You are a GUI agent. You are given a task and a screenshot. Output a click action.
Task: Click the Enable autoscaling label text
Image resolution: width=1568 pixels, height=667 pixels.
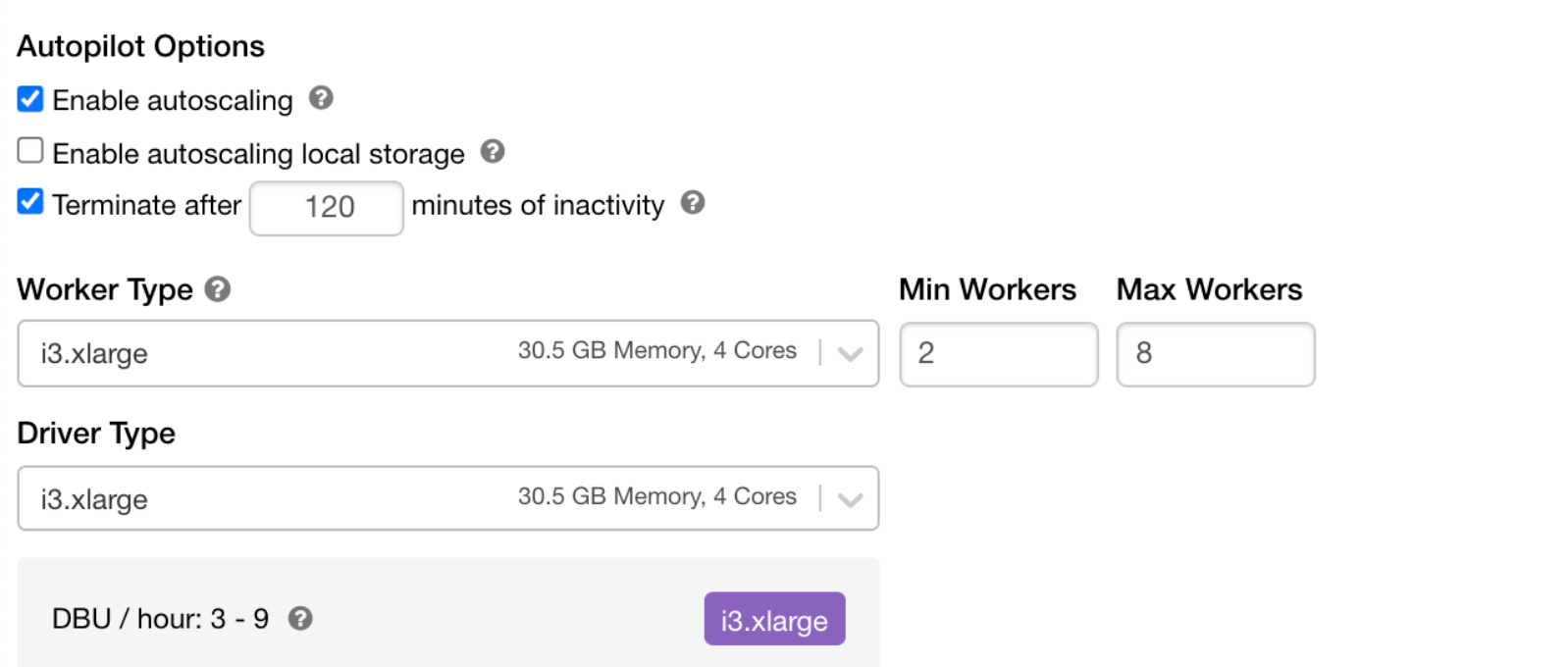pyautogui.click(x=173, y=100)
